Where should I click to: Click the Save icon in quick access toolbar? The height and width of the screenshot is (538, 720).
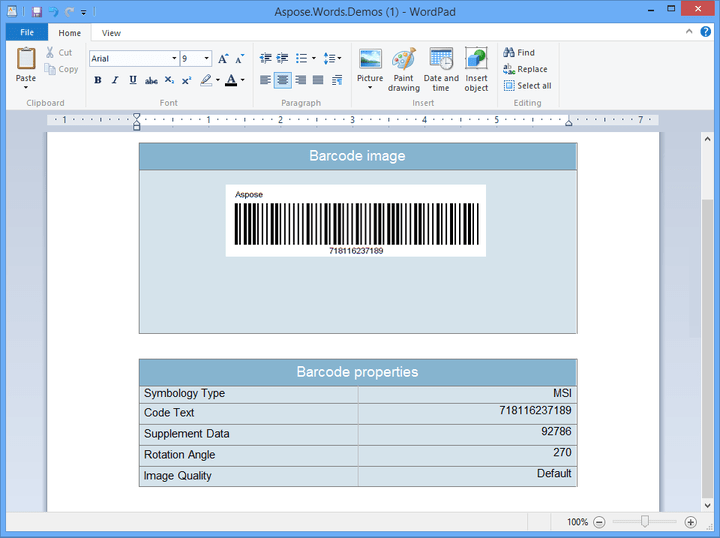36,12
